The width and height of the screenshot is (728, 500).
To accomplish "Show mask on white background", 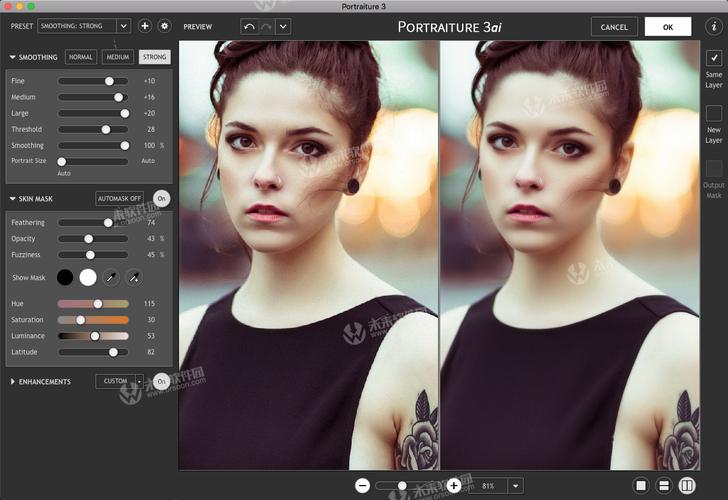I will click(88, 277).
